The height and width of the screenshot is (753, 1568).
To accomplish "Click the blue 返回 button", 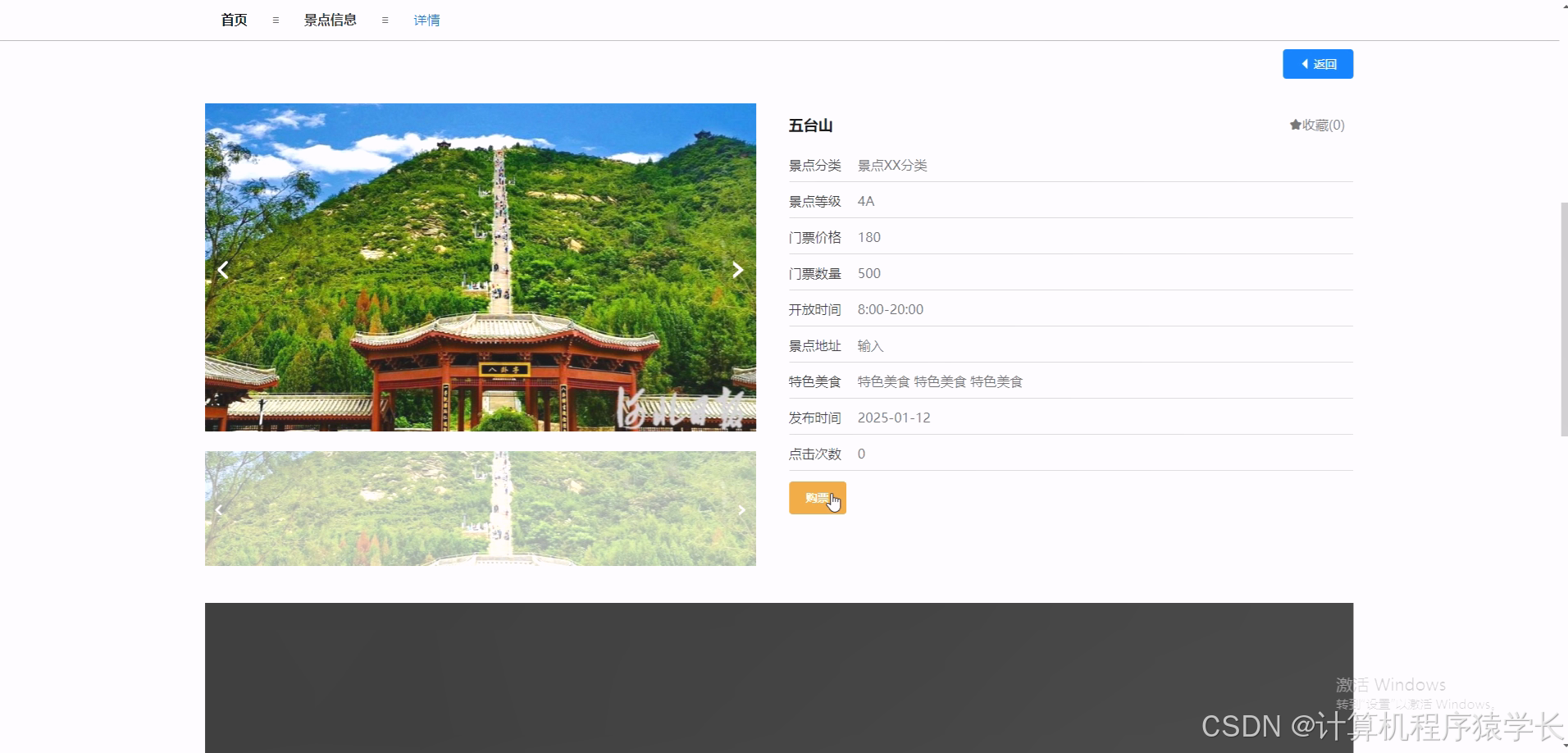I will click(x=1317, y=64).
